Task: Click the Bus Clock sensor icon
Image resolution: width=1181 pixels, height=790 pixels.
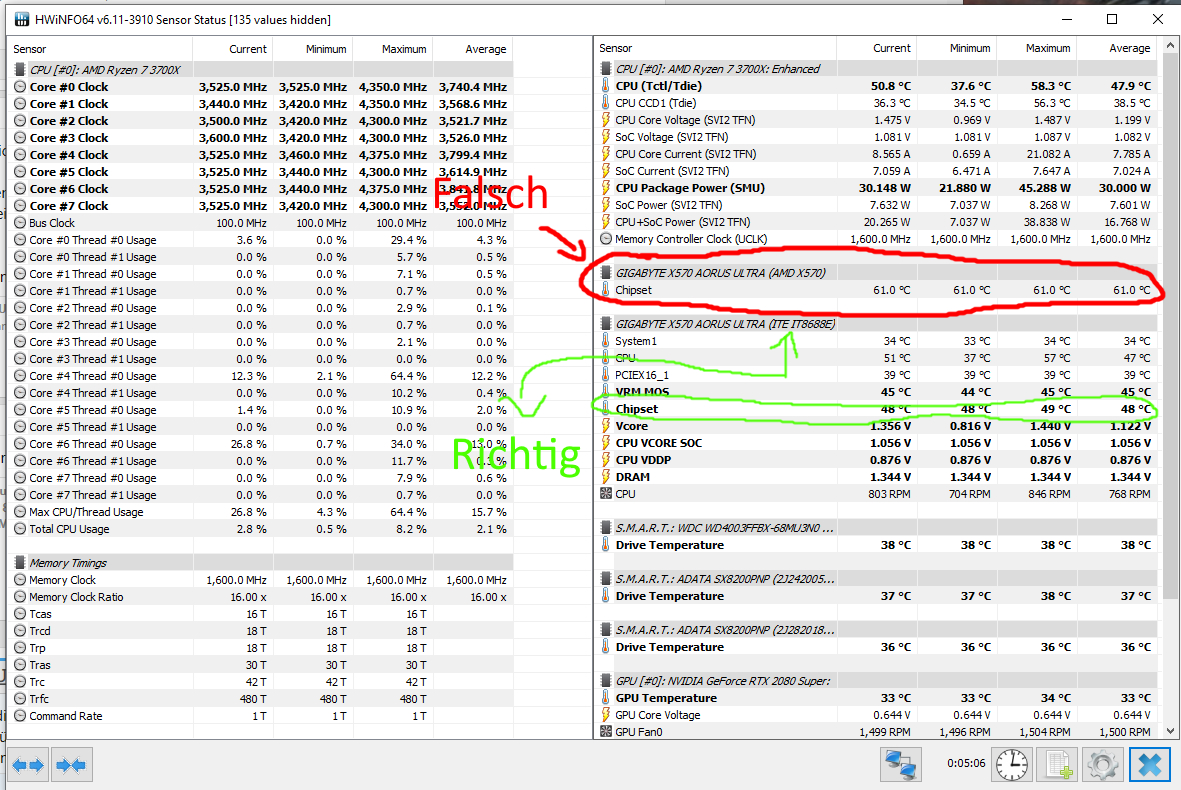Action: (20, 223)
